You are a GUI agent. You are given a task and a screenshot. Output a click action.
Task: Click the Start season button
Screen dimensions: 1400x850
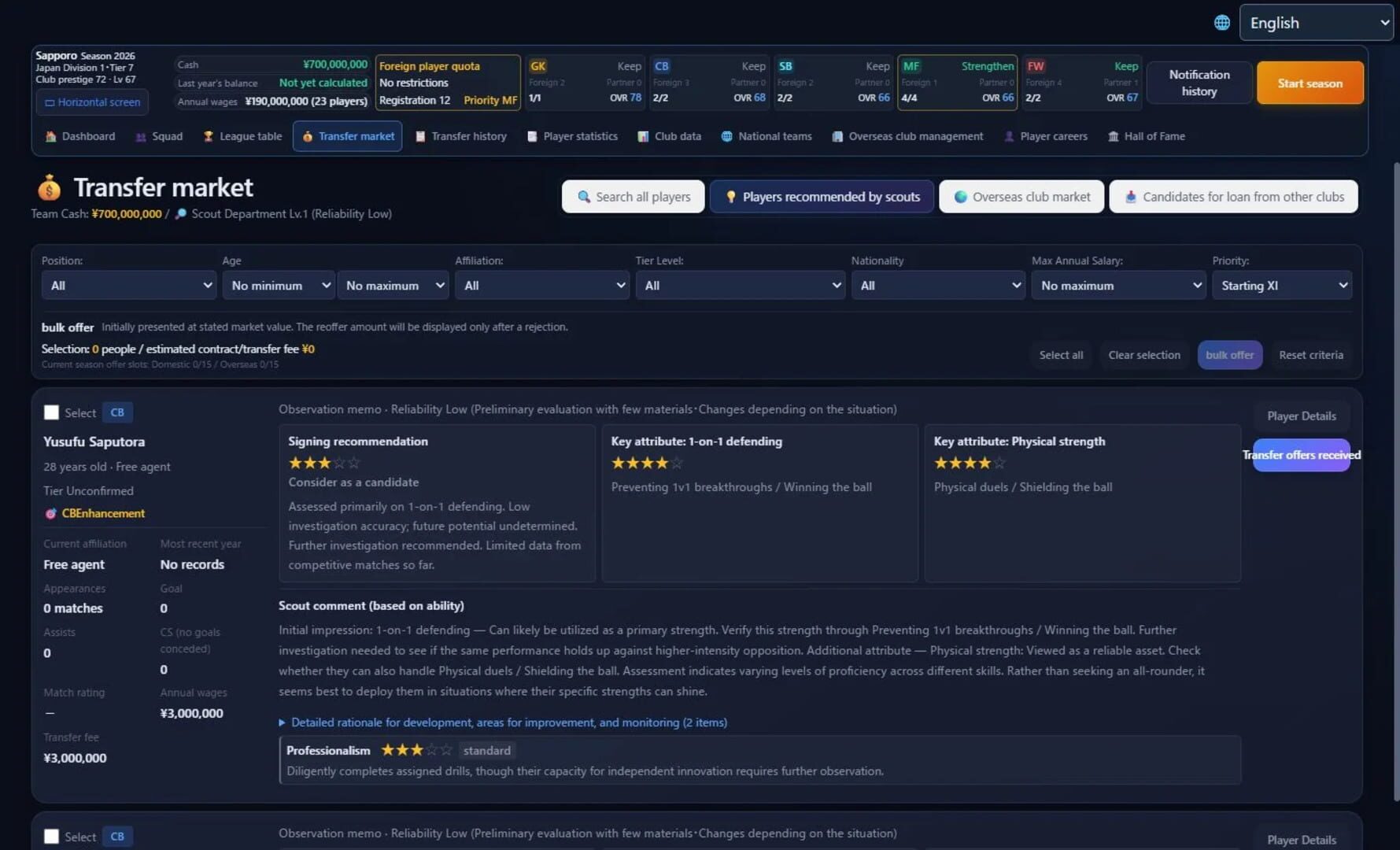(1309, 83)
